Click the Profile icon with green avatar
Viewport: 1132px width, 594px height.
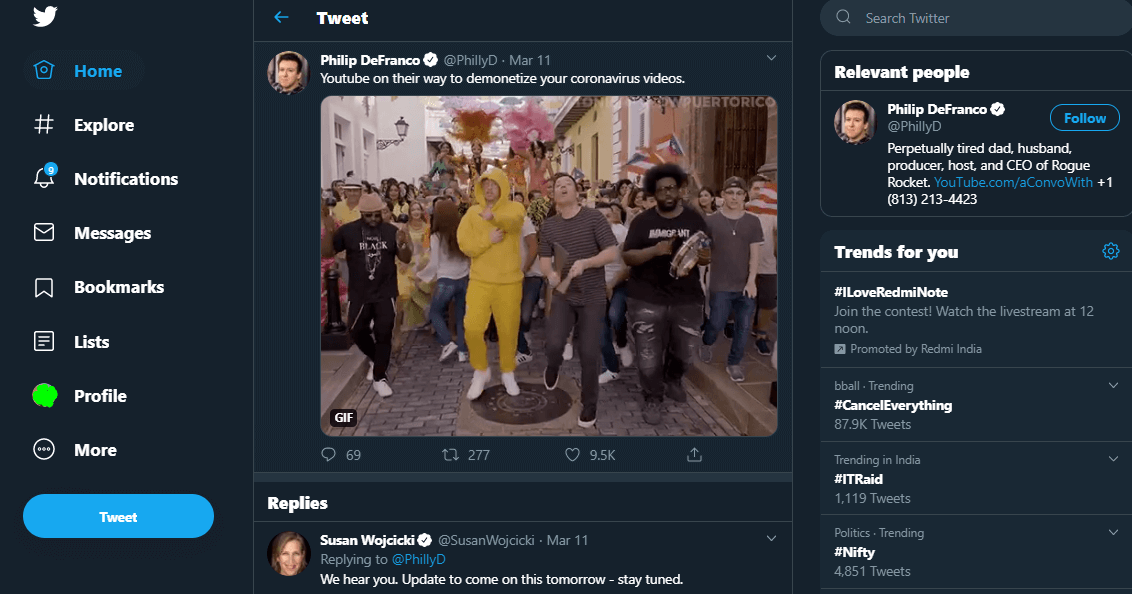tap(44, 395)
